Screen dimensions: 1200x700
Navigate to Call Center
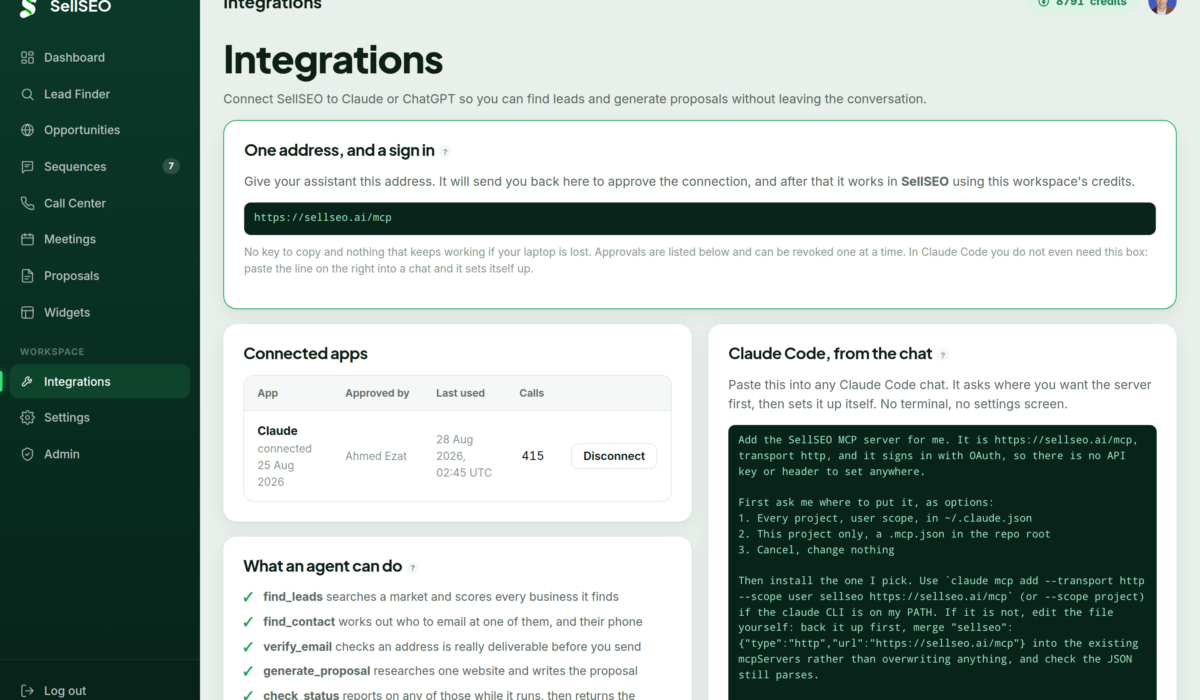coord(100,203)
